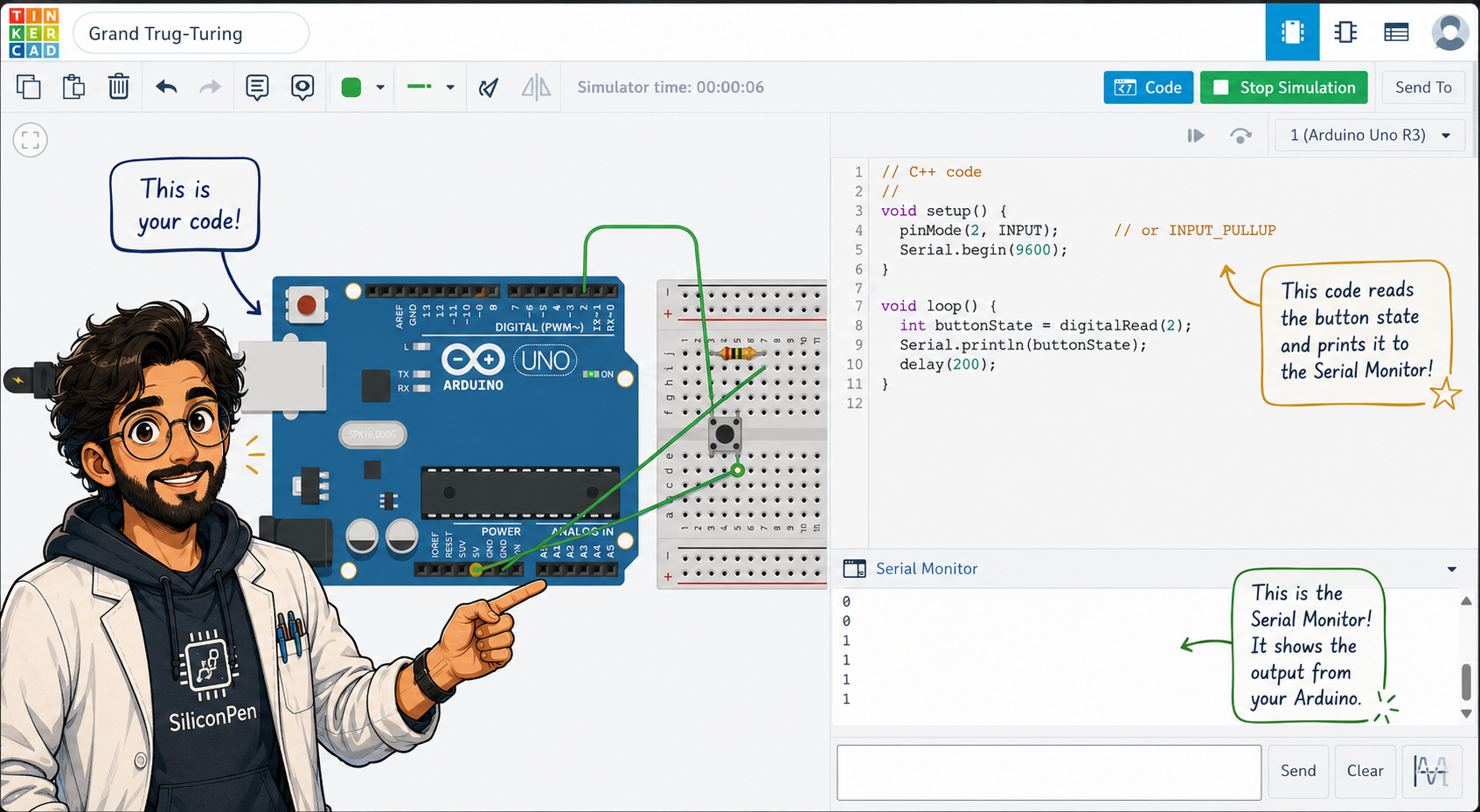Click the rotate component icon
This screenshot has width=1480, height=812.
point(489,87)
